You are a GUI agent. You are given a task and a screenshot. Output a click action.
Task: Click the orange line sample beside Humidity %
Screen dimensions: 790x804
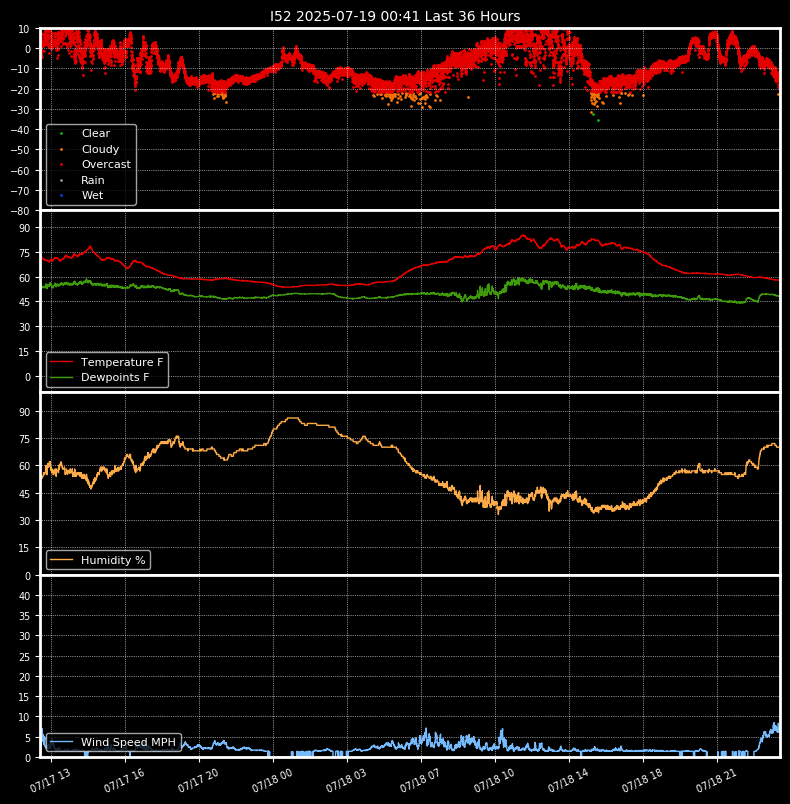click(62, 560)
